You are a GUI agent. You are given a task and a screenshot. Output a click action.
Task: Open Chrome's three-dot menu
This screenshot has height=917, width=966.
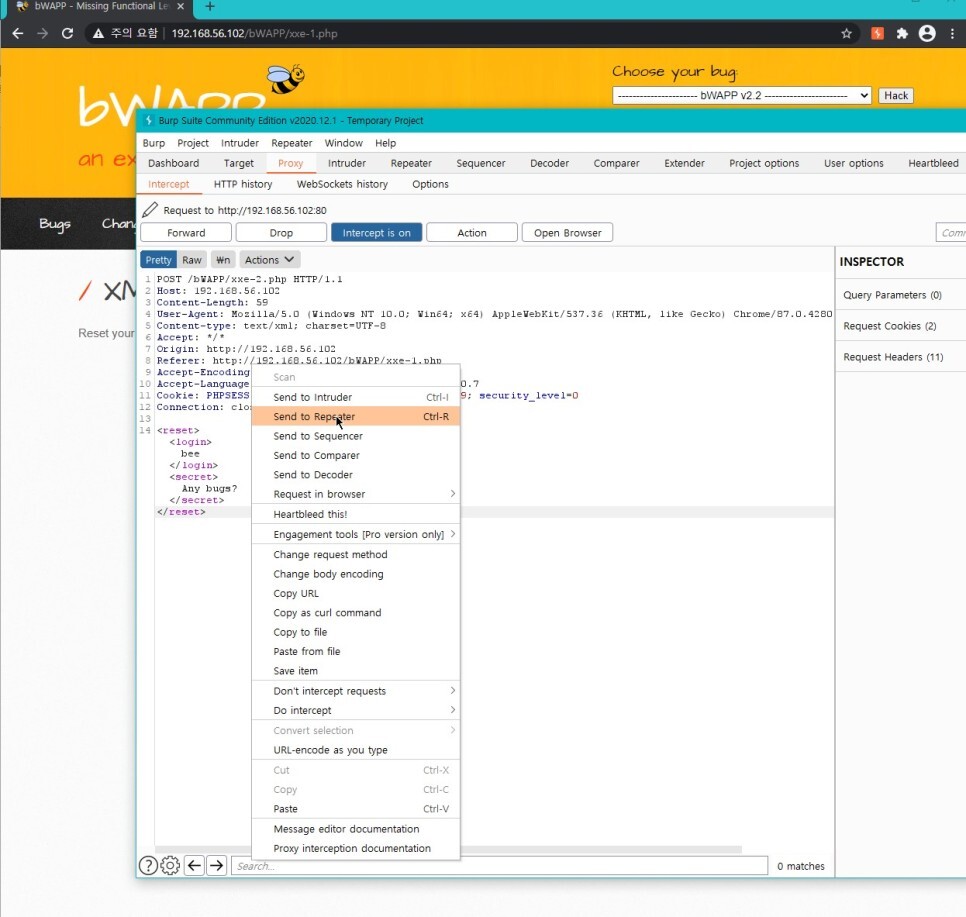(x=952, y=33)
